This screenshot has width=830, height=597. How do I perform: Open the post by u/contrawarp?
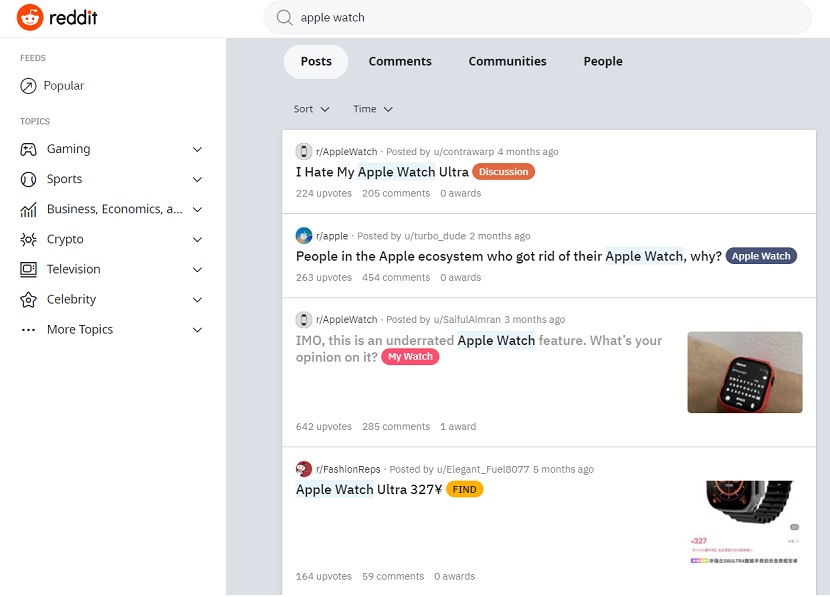click(380, 172)
